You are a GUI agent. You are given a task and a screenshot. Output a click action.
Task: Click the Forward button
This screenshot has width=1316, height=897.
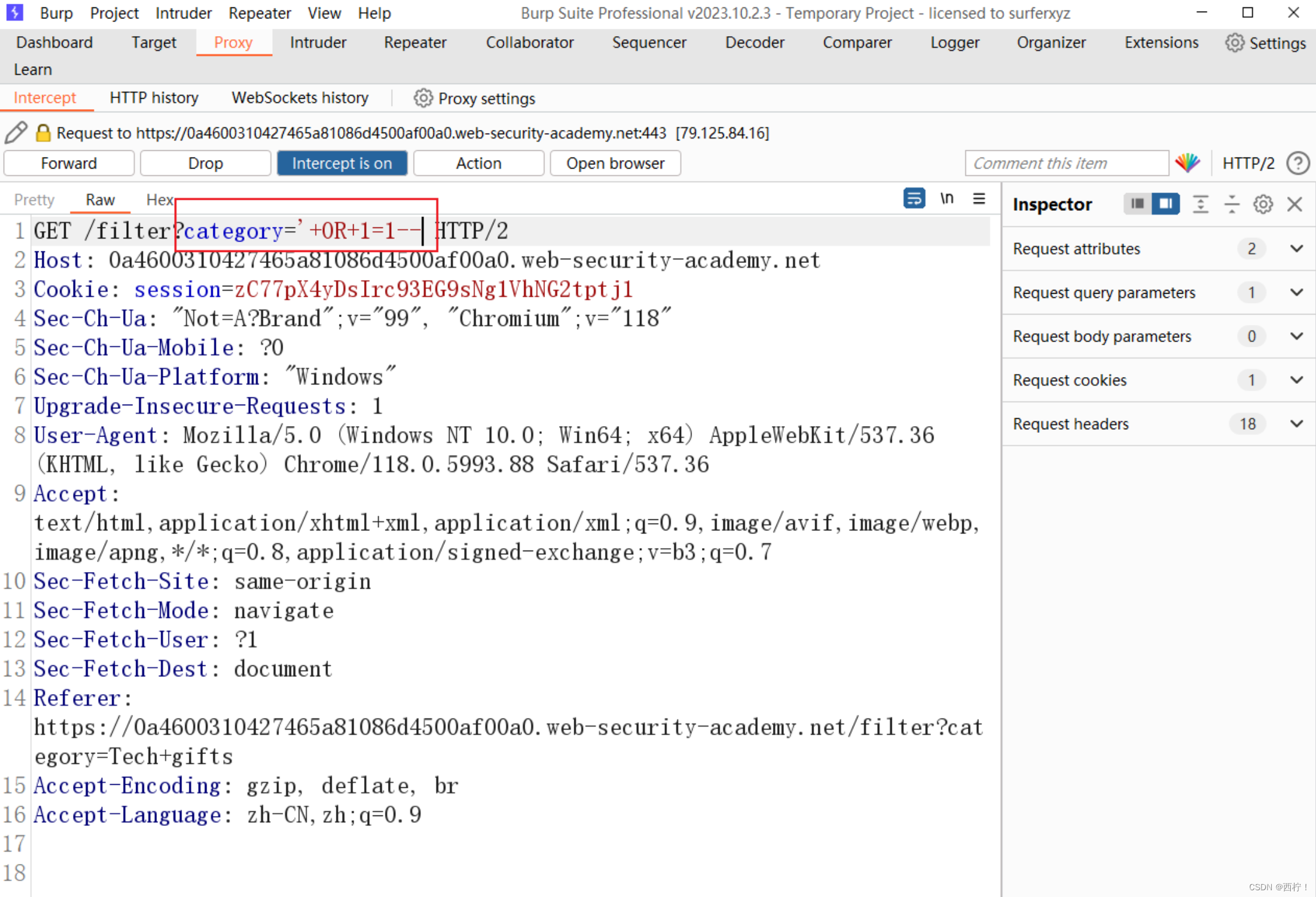click(69, 163)
